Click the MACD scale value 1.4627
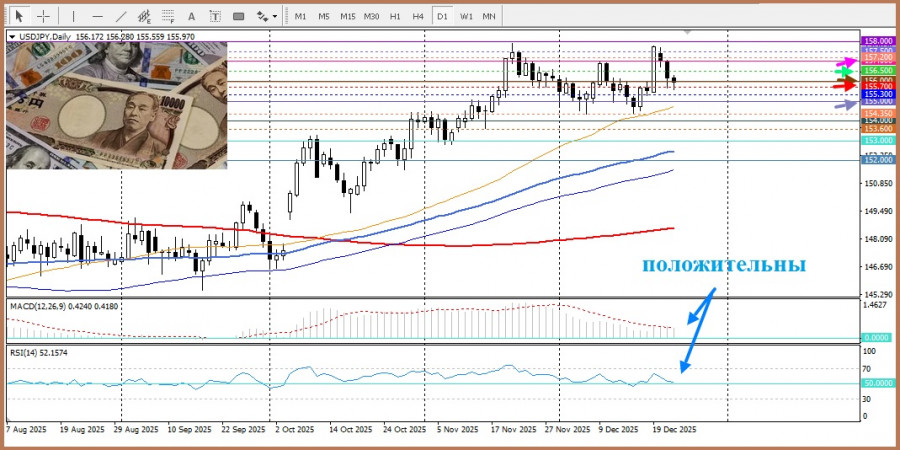This screenshot has height=450, width=900. coord(876,305)
